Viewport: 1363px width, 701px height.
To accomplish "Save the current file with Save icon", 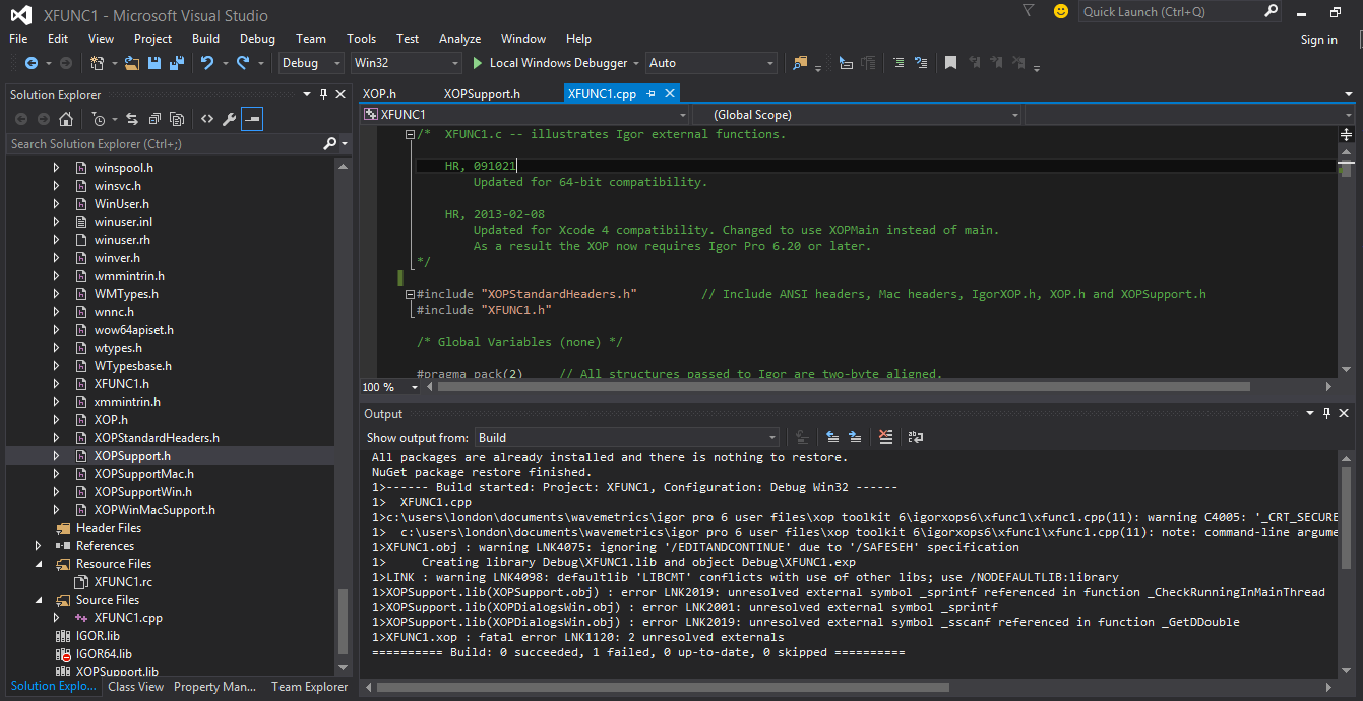I will pyautogui.click(x=155, y=63).
